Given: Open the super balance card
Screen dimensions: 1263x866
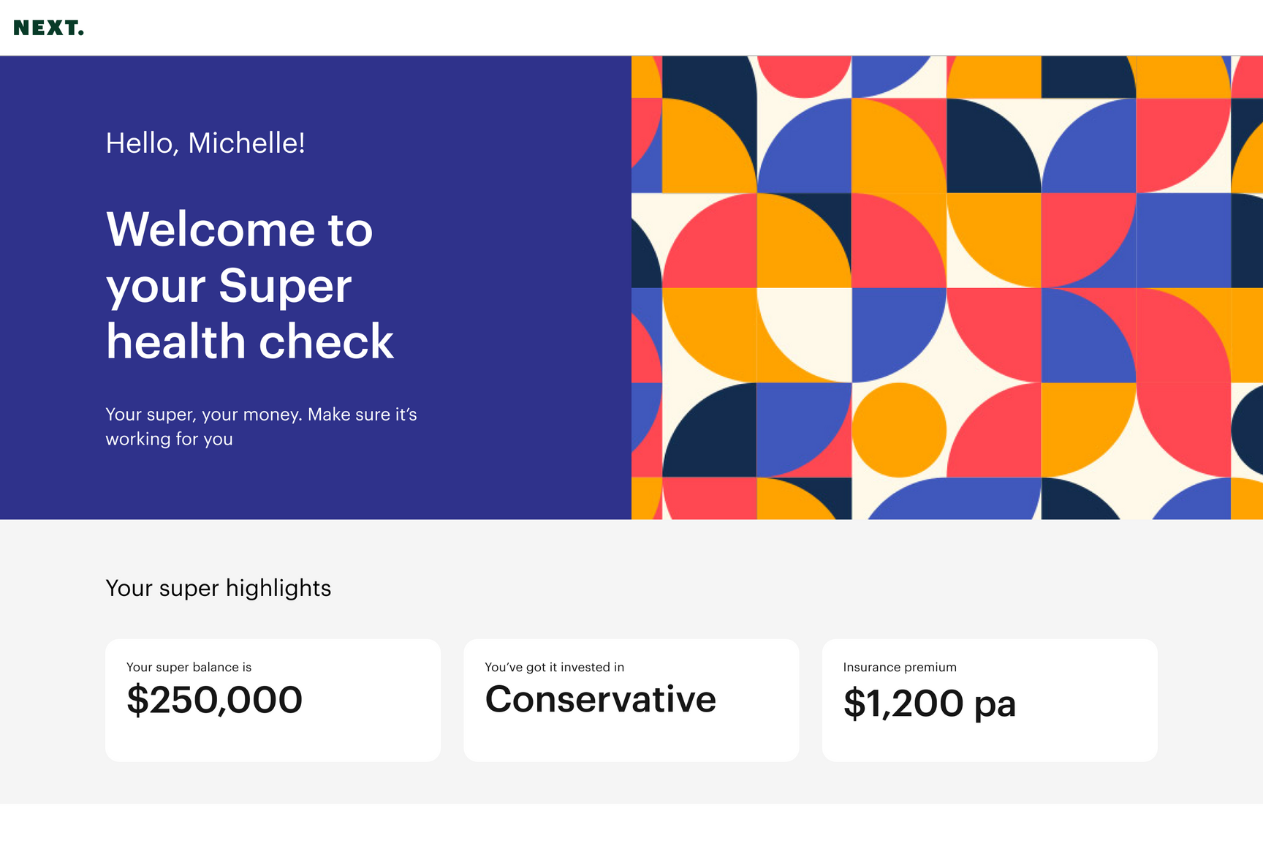Looking at the screenshot, I should [x=273, y=700].
